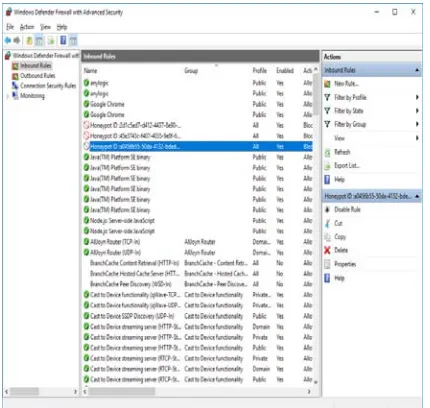Viewport: 430px width, 408px height.
Task: Toggle the Show/Hide Console Tree toolbar icon
Action: click(x=39, y=41)
